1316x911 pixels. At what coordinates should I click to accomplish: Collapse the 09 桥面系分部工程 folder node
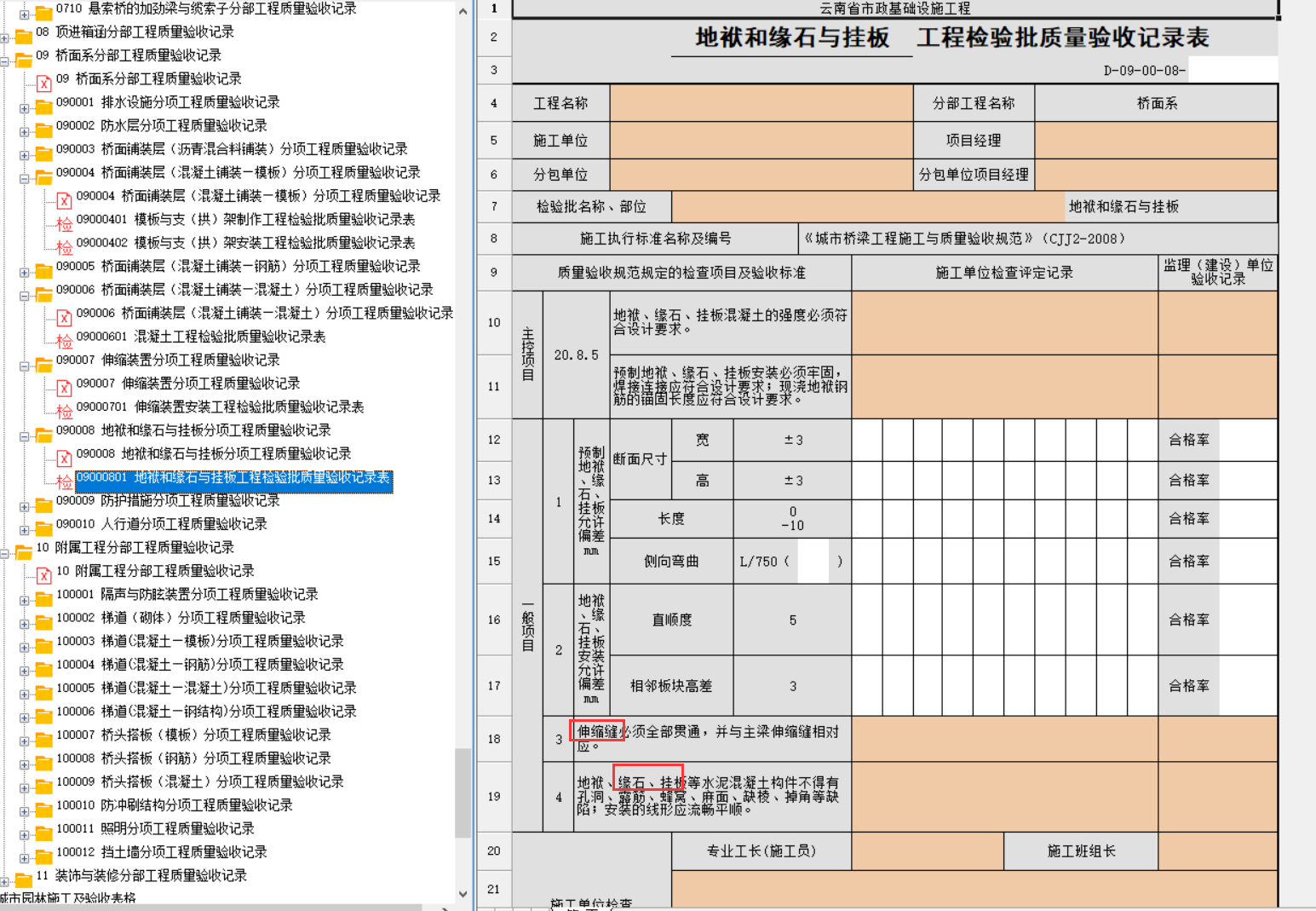pyautogui.click(x=5, y=61)
